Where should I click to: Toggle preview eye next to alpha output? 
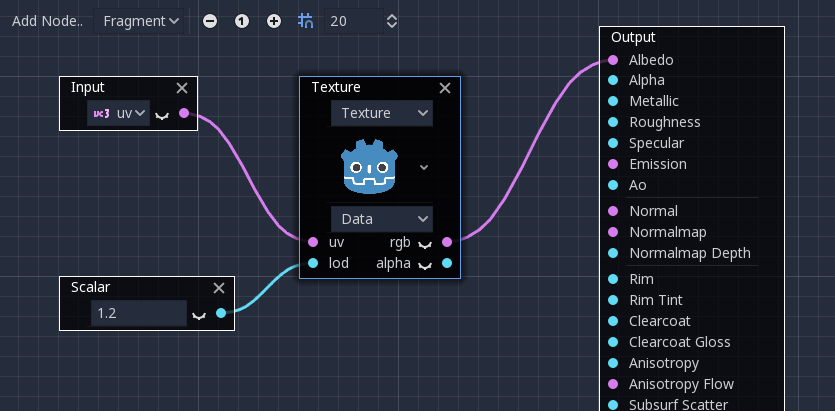[x=424, y=265]
